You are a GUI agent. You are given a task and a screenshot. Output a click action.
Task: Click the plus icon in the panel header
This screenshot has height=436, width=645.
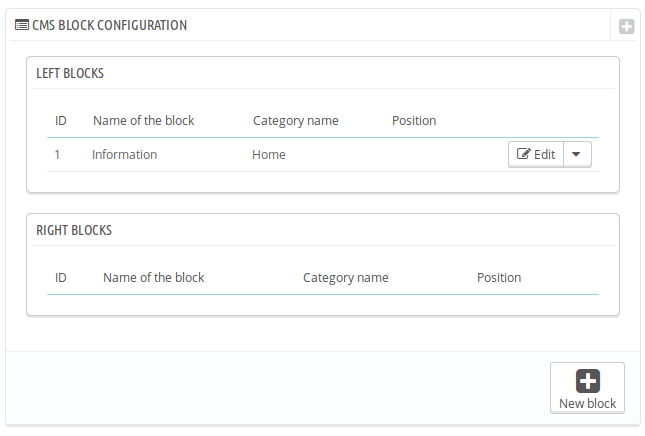(x=626, y=27)
